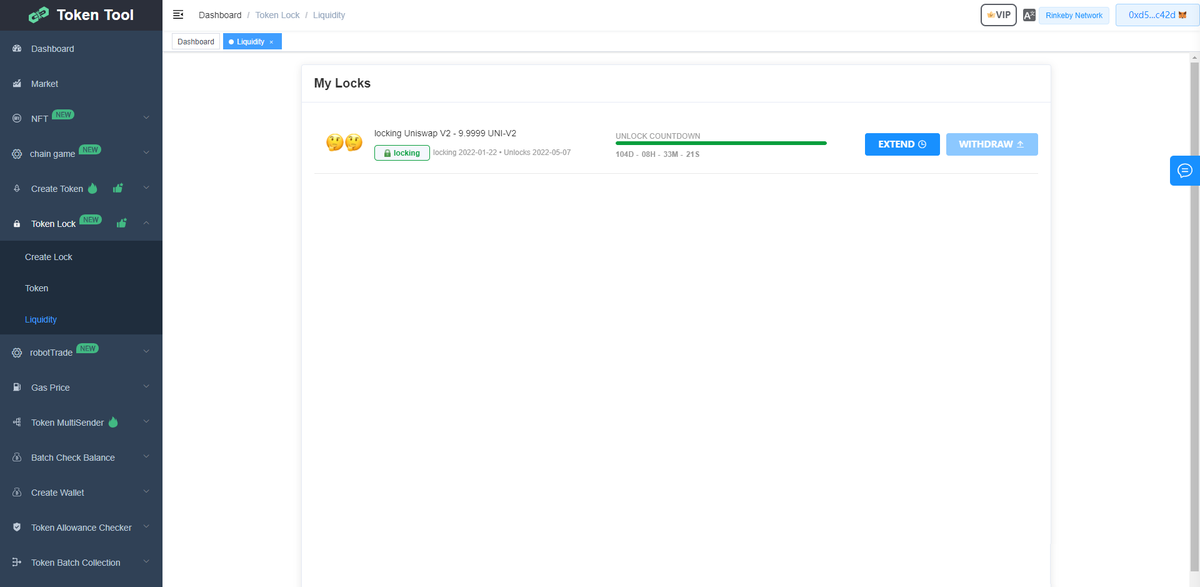Screen dimensions: 1200x587
Task: Click the green locking status badge
Action: [x=402, y=153]
